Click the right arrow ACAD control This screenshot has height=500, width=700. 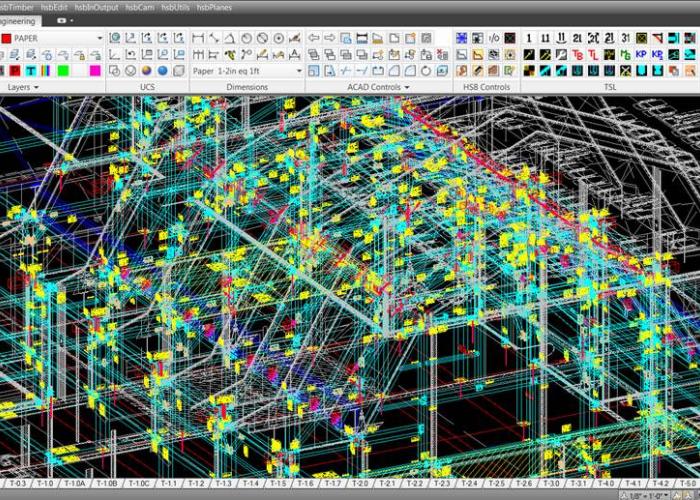point(329,38)
